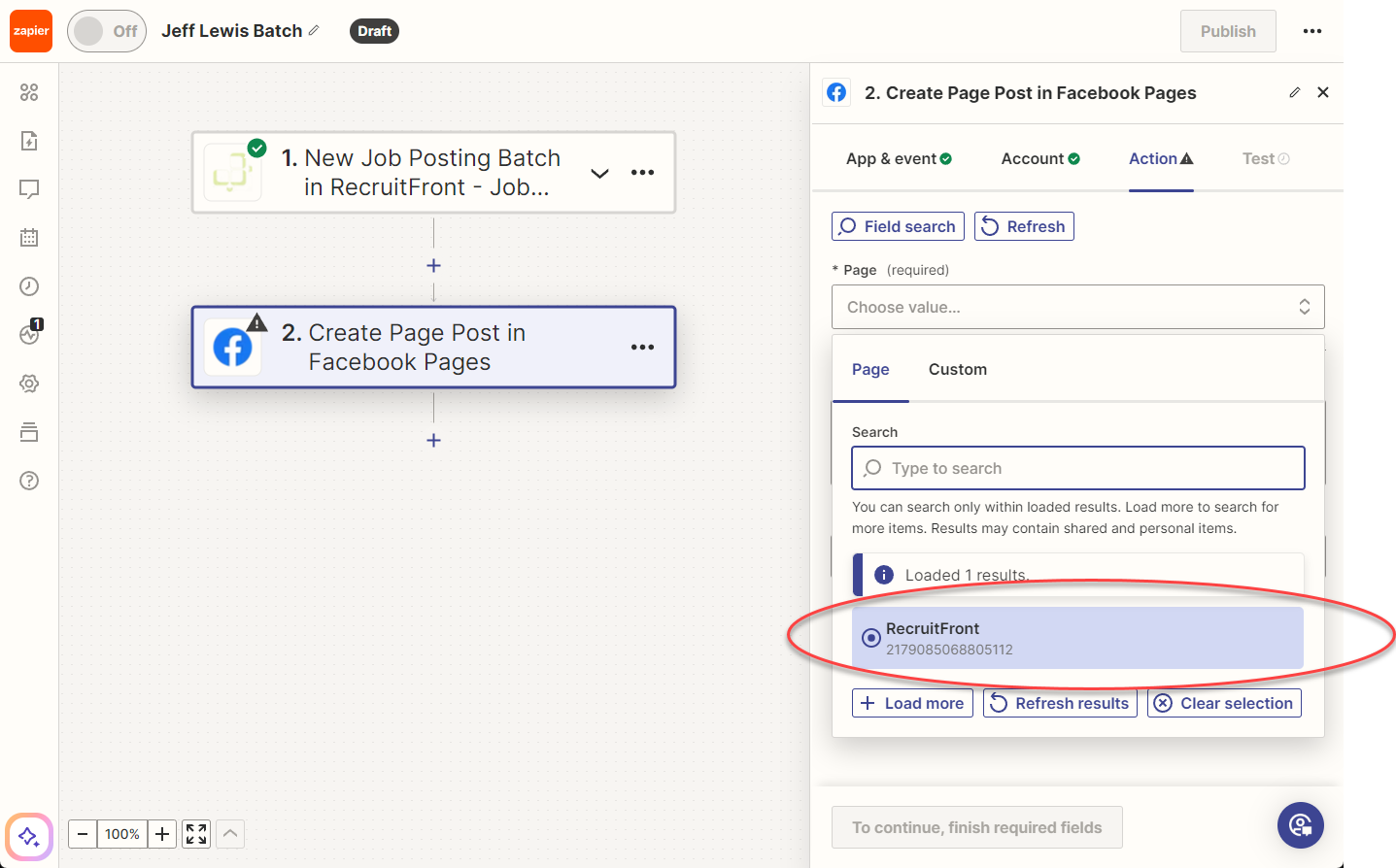Open the Zap history clock icon
1396x868 pixels.
click(29, 286)
